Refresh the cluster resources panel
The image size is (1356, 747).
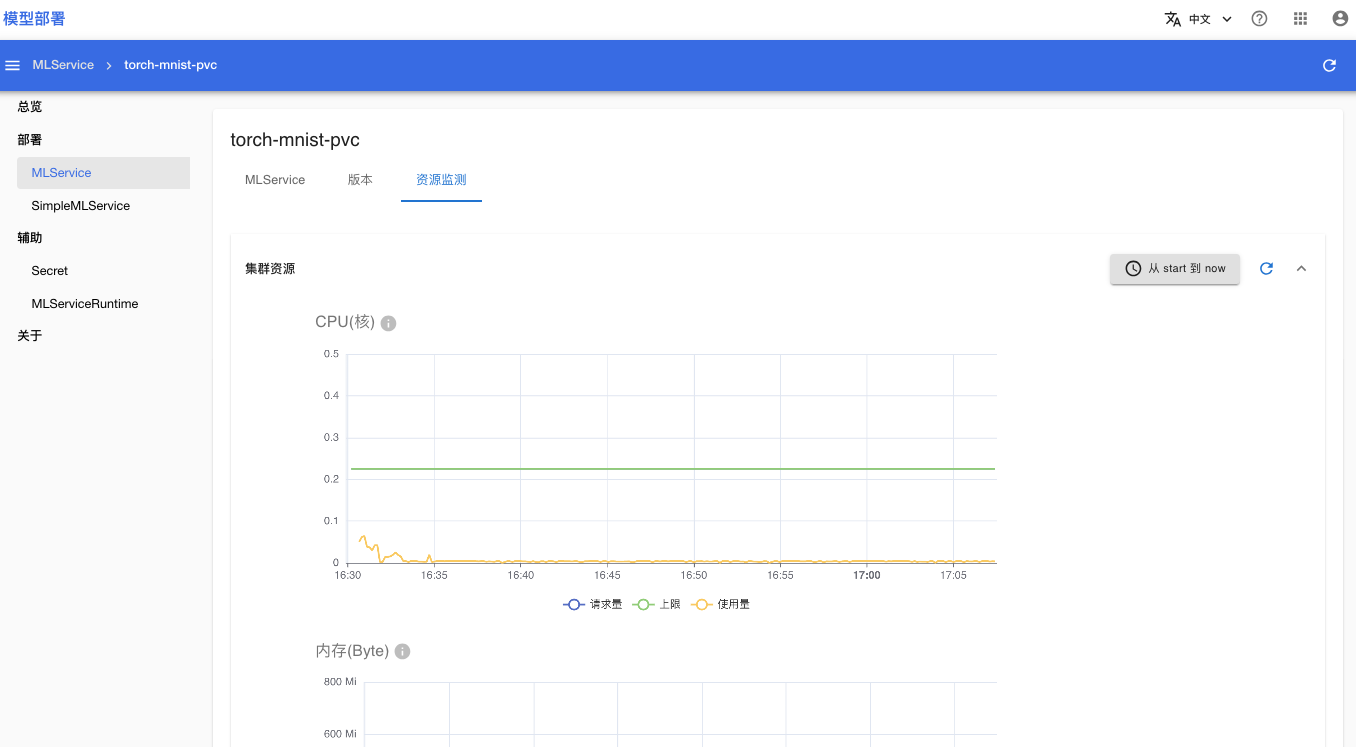click(1266, 268)
